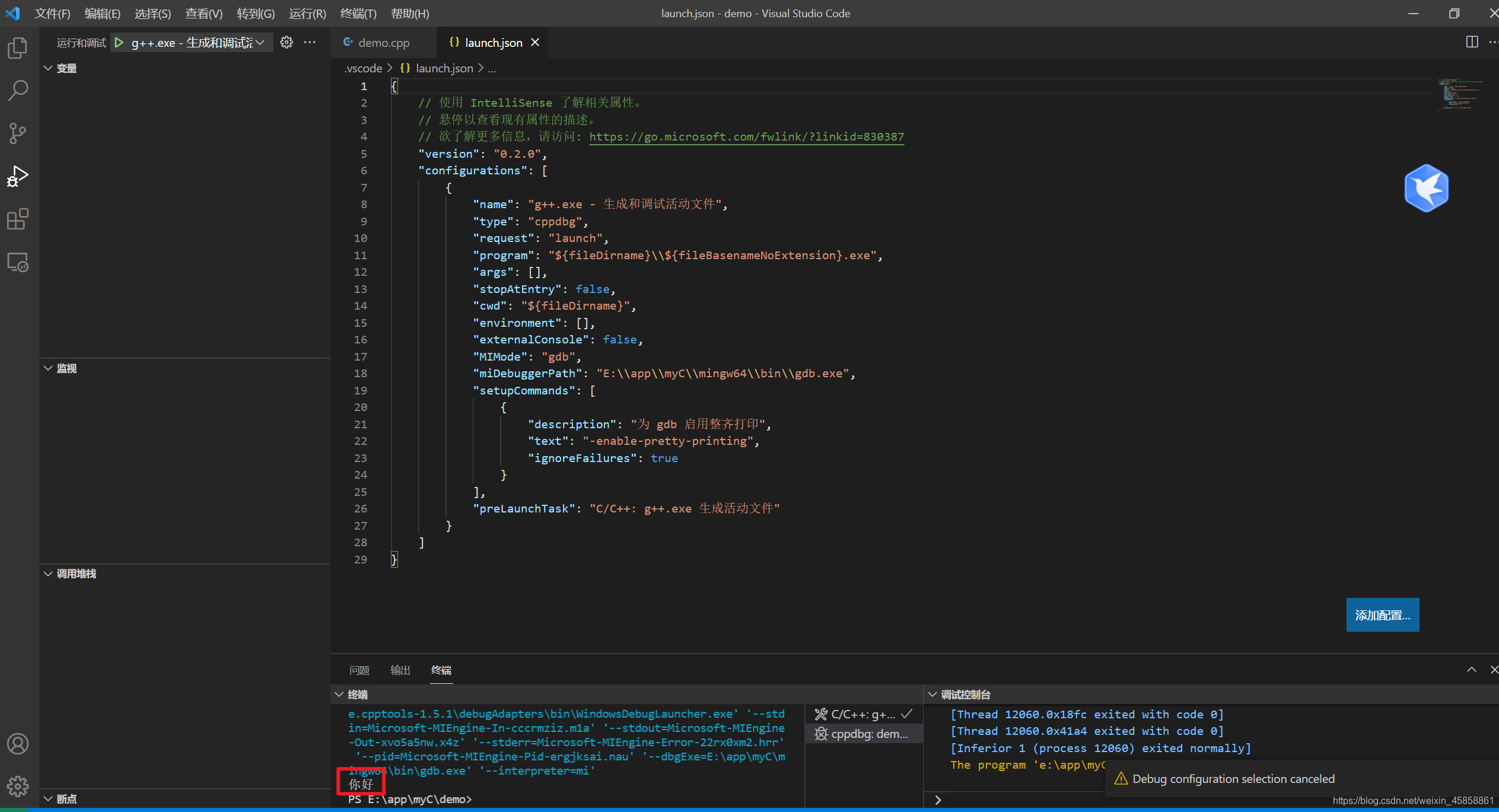This screenshot has height=812, width=1499.
Task: Open the Remote Explorer icon
Action: [18, 262]
